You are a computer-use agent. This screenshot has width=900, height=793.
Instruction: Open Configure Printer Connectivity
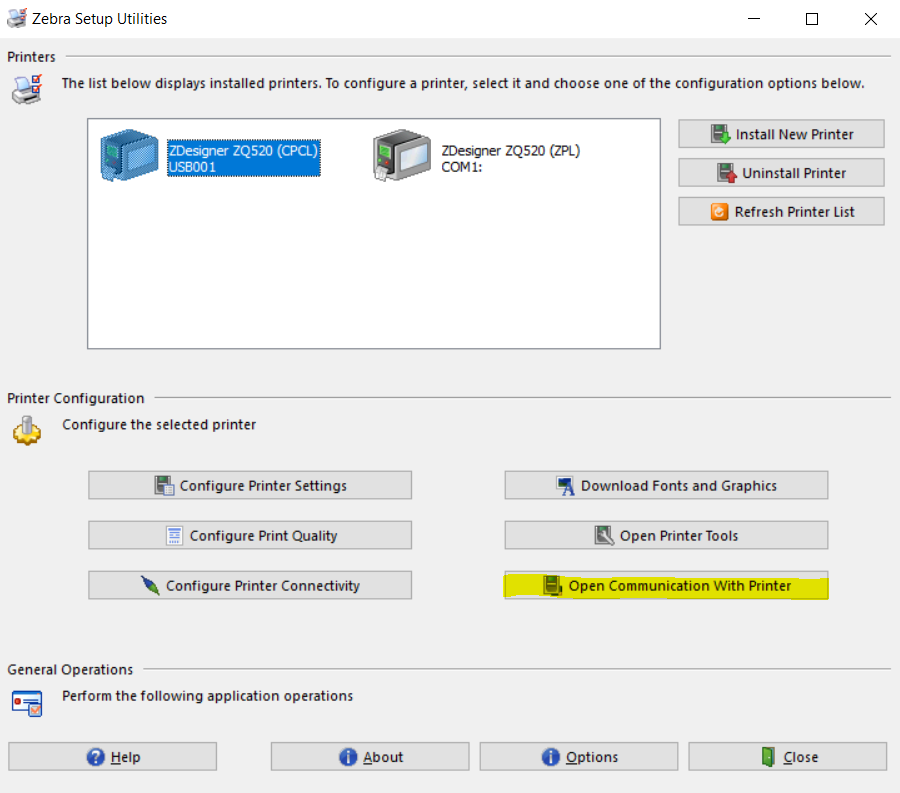click(x=250, y=586)
